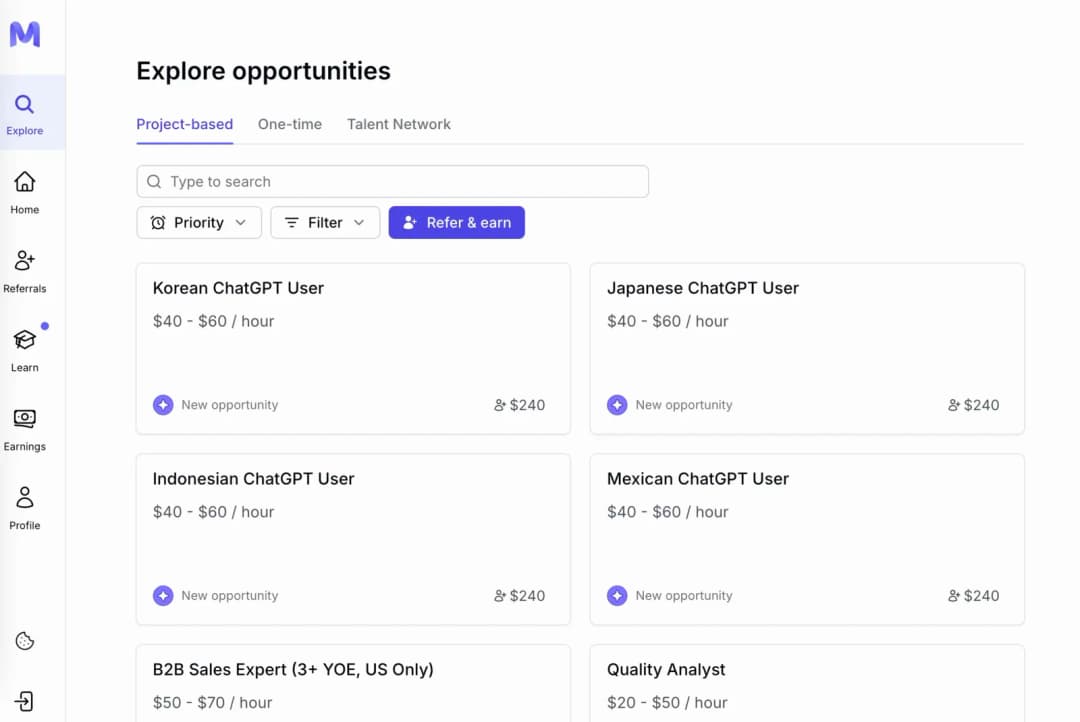Click the filter lines icon
Screen dimensions: 1080x722
coord(291,223)
